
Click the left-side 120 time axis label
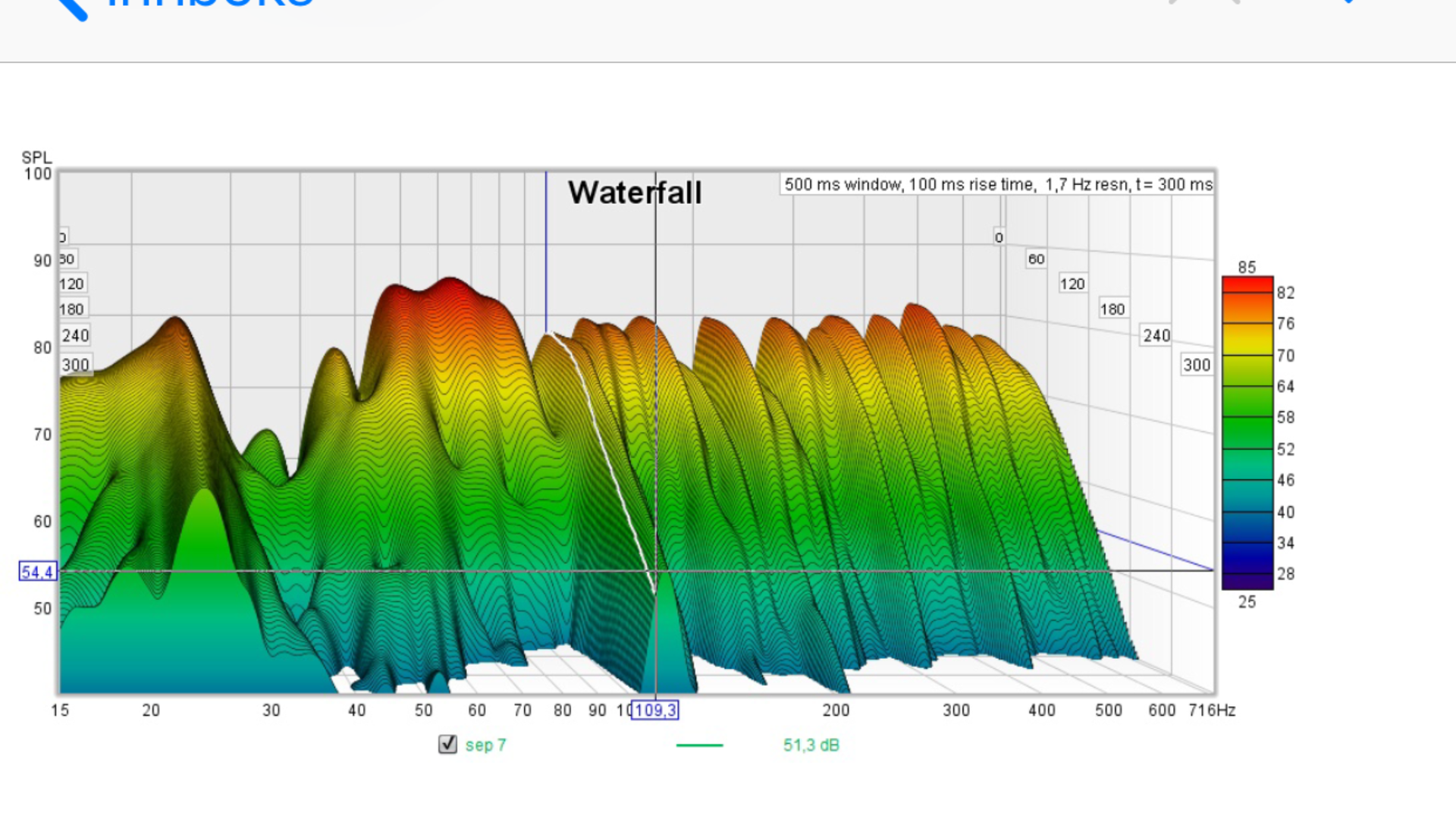tap(72, 284)
